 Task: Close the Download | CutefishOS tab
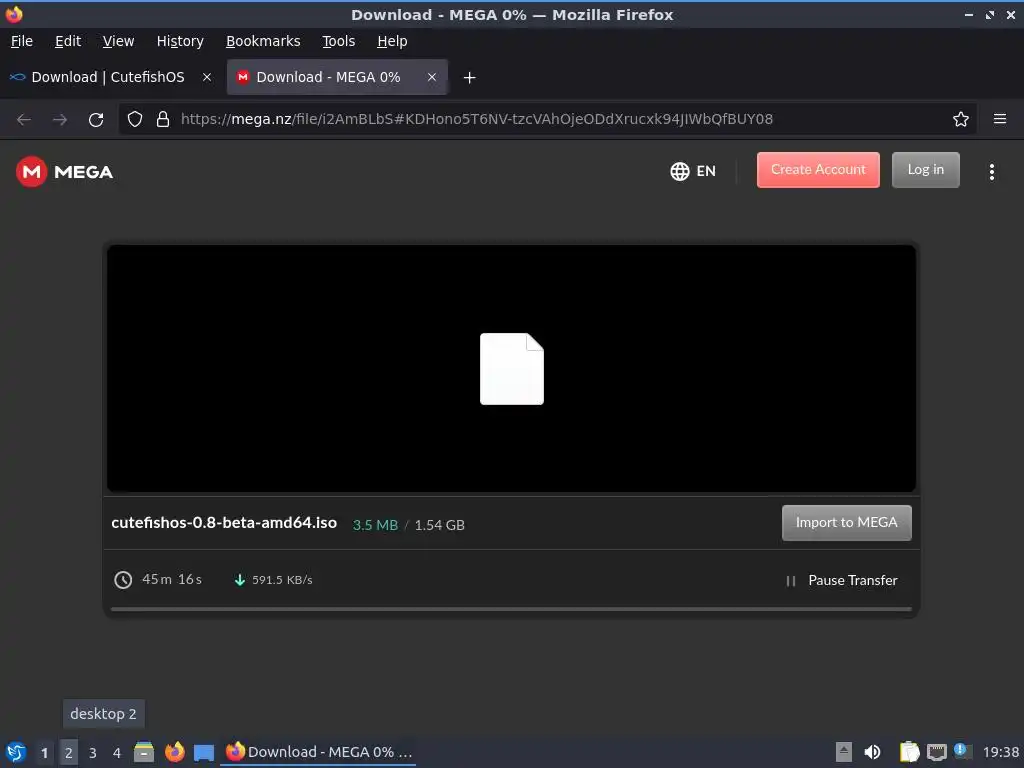coord(206,77)
